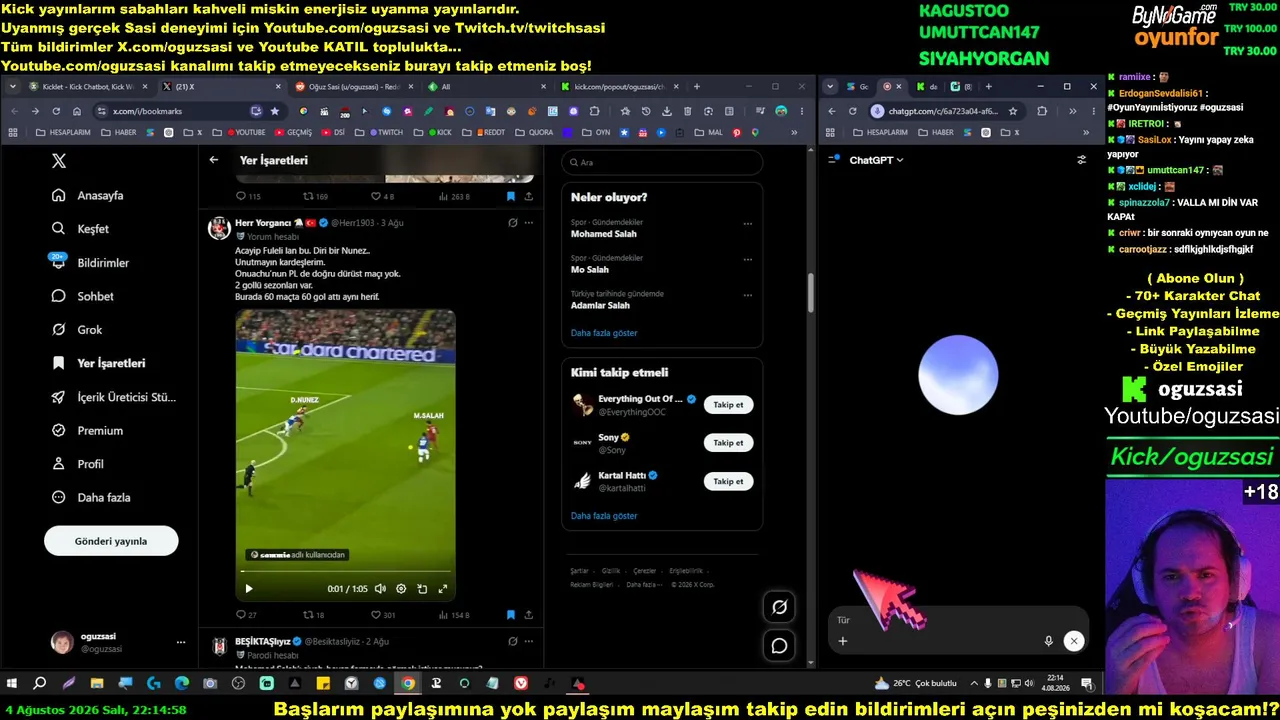Expand ChatGPT model selector dropdown
Screen dimensions: 1280x720
tap(876, 160)
